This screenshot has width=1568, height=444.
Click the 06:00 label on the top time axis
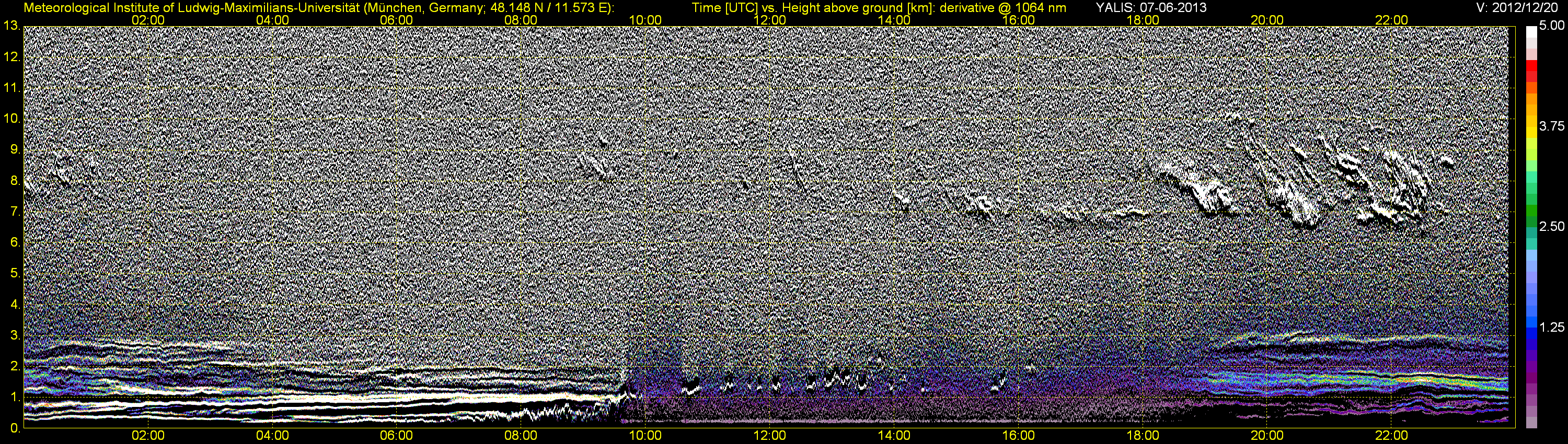click(x=396, y=20)
